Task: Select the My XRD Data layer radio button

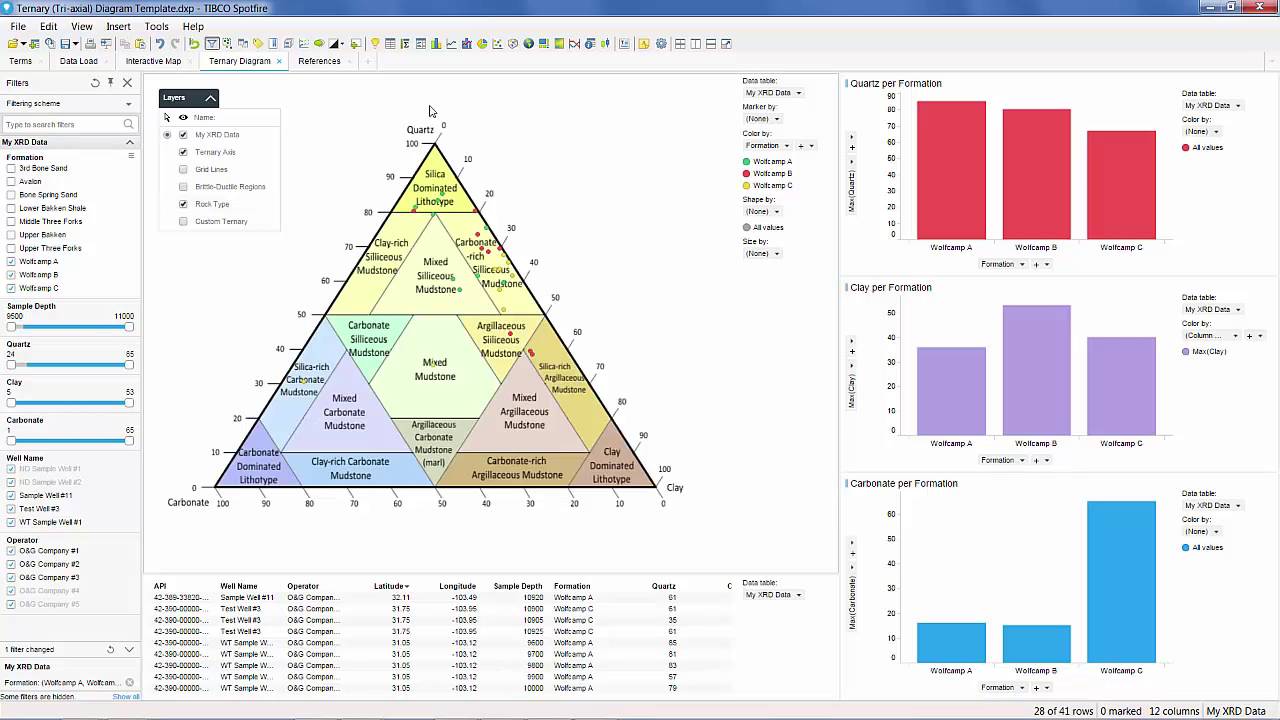Action: click(167, 134)
